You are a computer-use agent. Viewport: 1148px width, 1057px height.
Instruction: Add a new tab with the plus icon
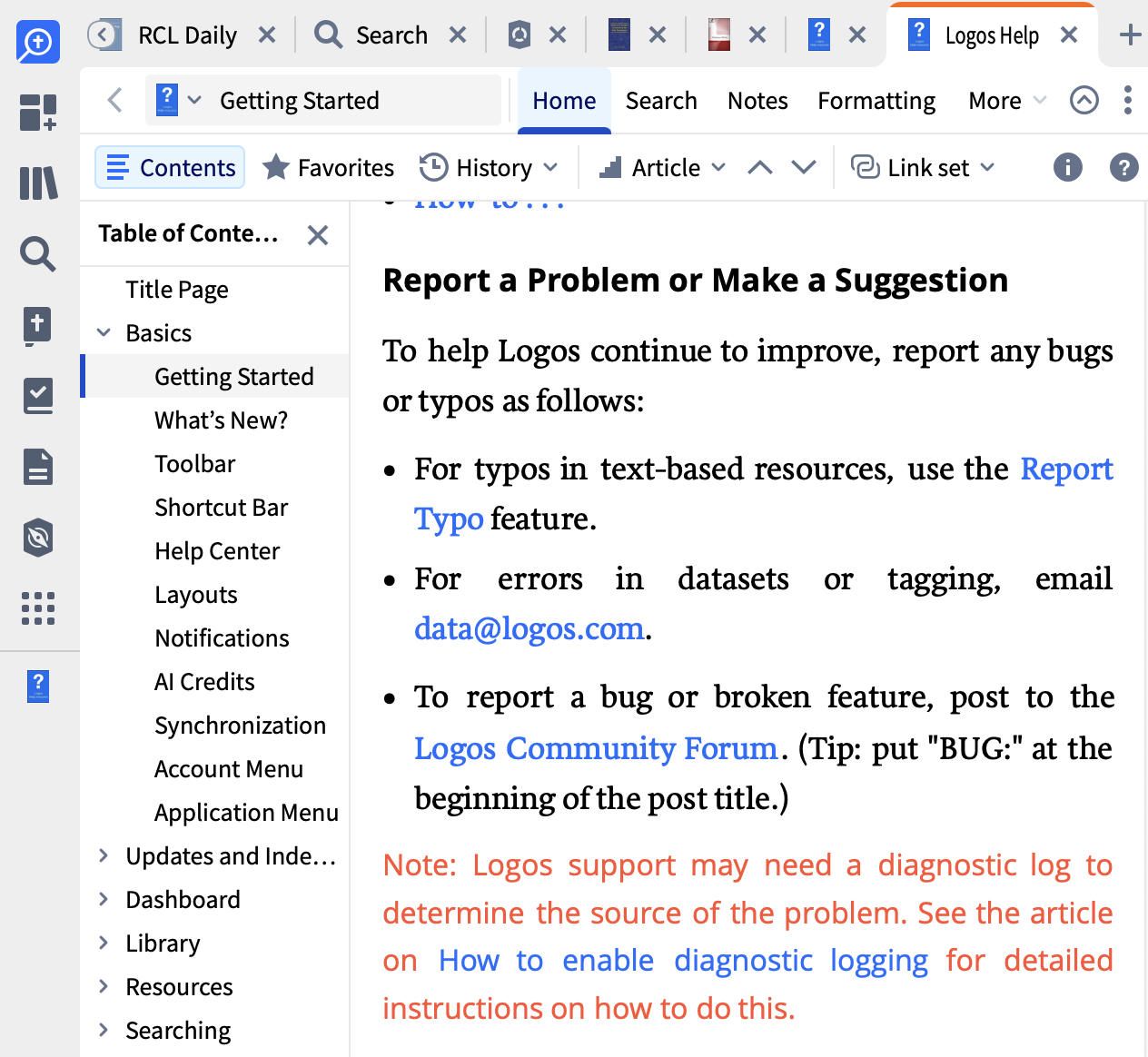point(1130,35)
